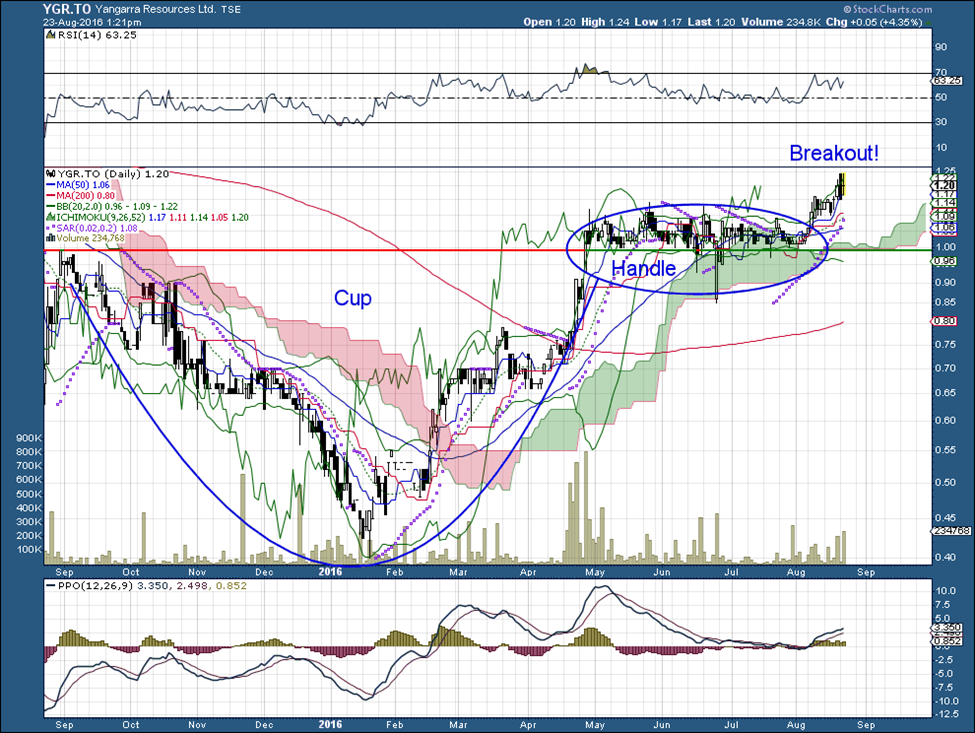Click the 2016 label below the price chart
Viewport: 975px width, 733px height.
point(330,572)
